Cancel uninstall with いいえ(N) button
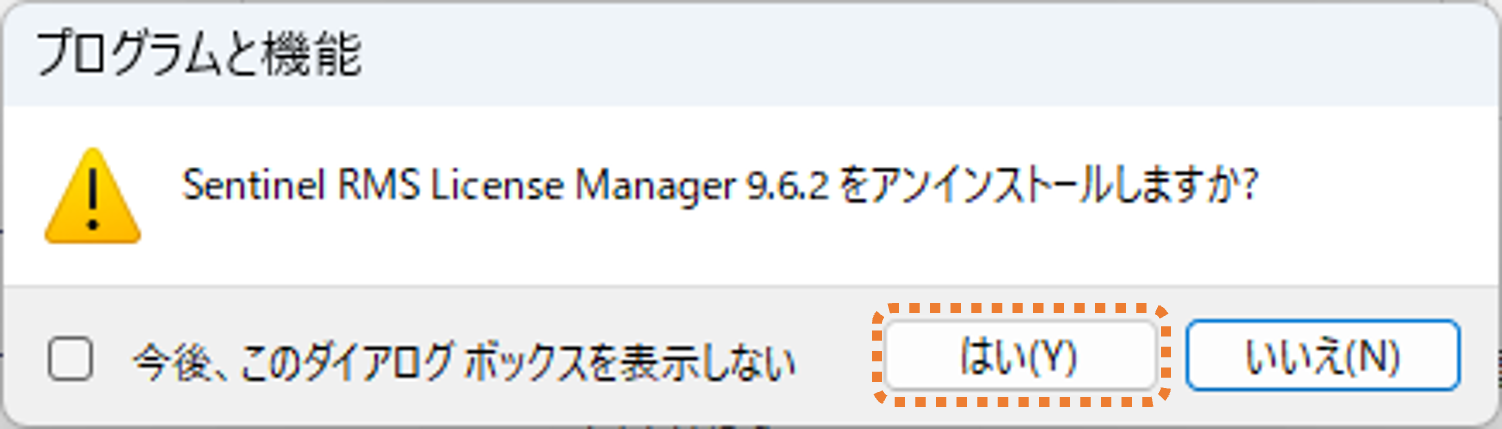Screen dimensions: 1502x429 pos(1323,356)
